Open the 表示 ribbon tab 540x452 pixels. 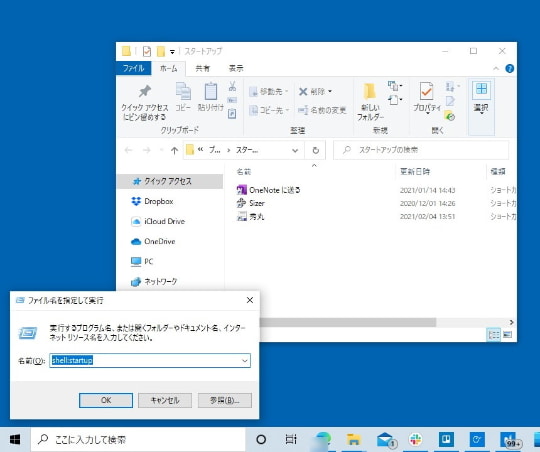click(236, 68)
